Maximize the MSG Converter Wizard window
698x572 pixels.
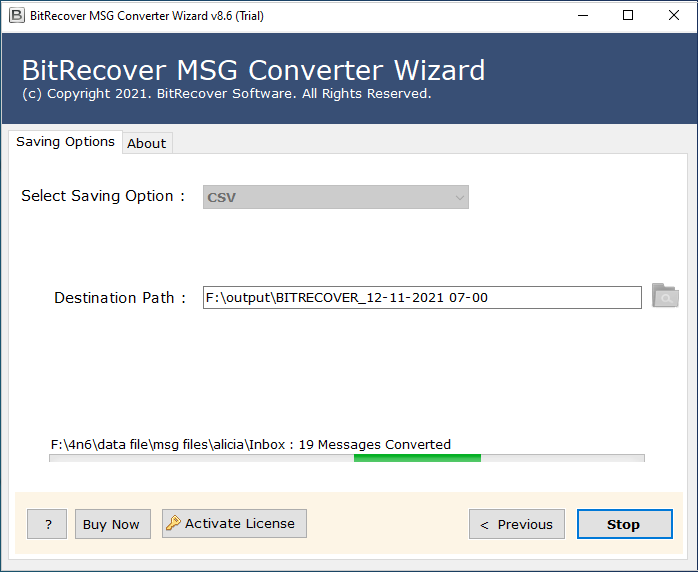click(x=627, y=15)
